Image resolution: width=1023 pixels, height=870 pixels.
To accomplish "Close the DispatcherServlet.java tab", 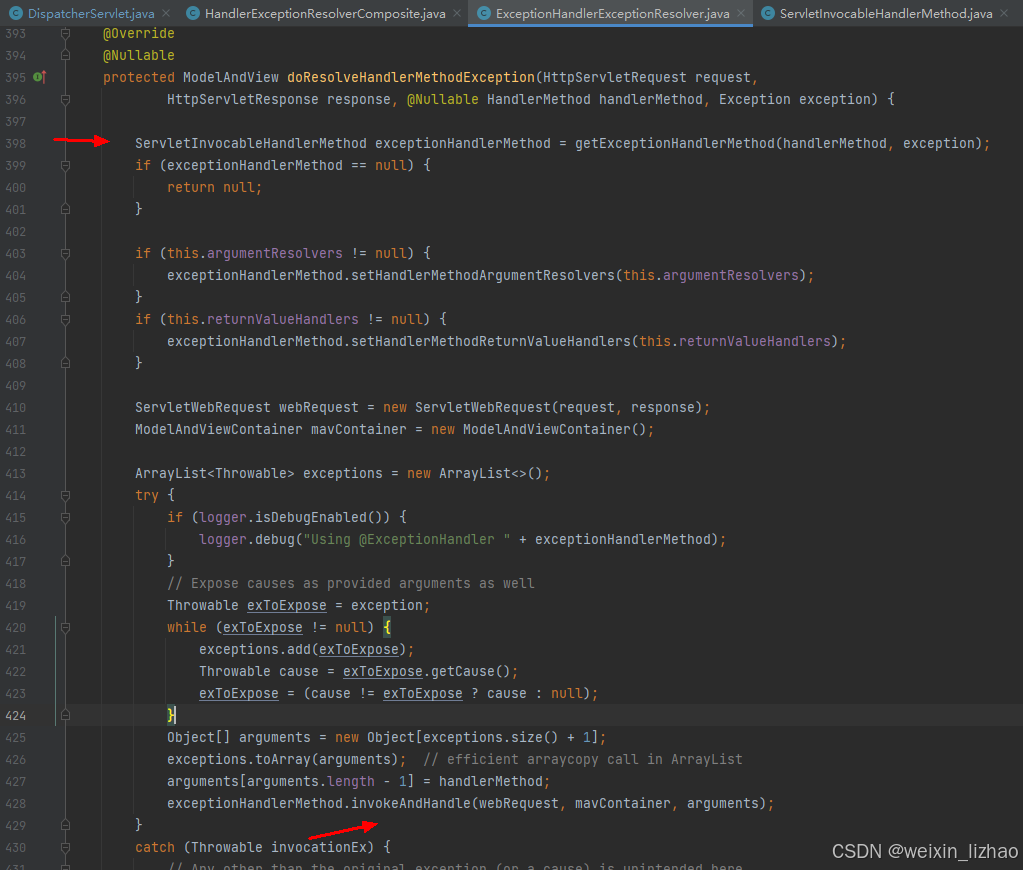I will pos(166,13).
